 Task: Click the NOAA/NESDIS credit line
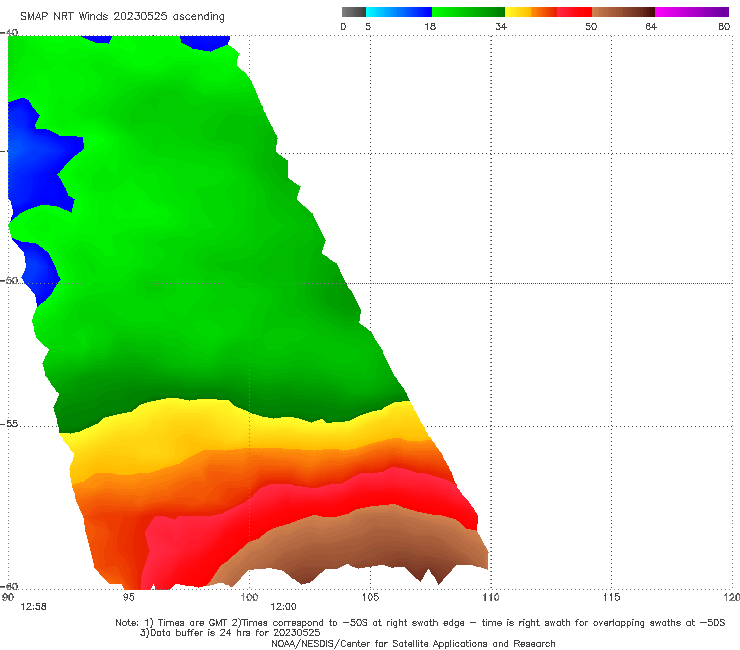tap(413, 643)
